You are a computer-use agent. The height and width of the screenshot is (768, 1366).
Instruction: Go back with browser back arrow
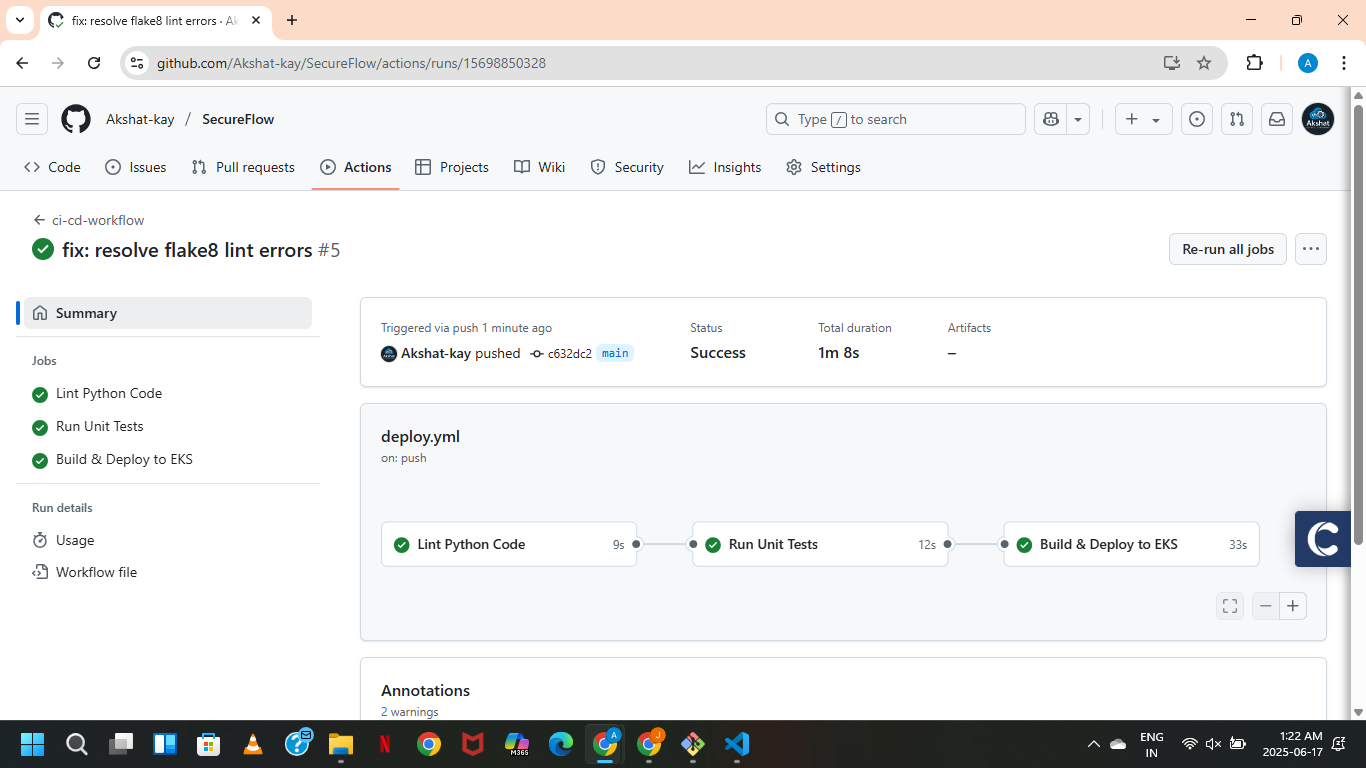click(x=22, y=63)
